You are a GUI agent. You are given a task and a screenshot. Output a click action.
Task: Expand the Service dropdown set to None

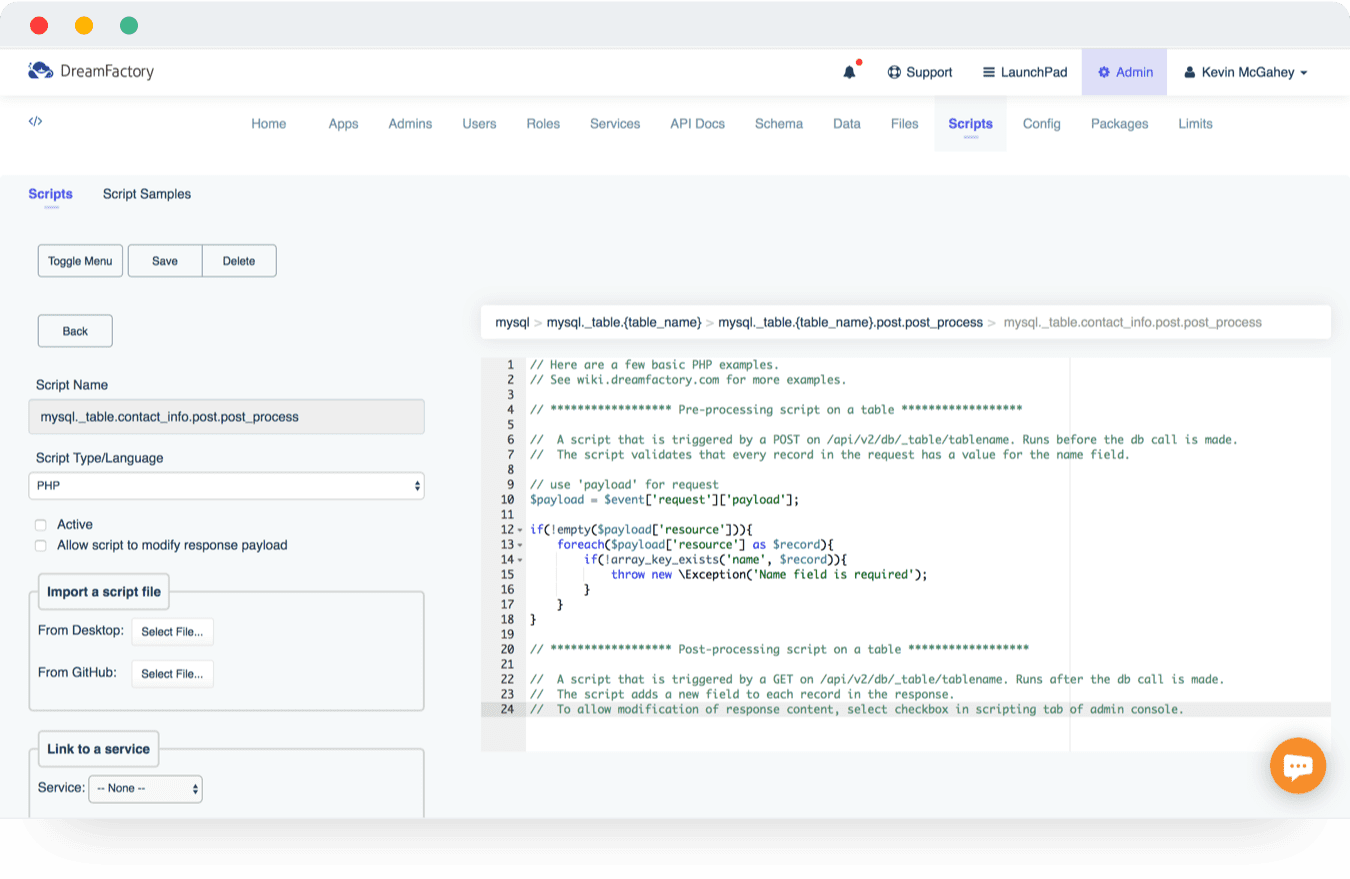tap(145, 788)
